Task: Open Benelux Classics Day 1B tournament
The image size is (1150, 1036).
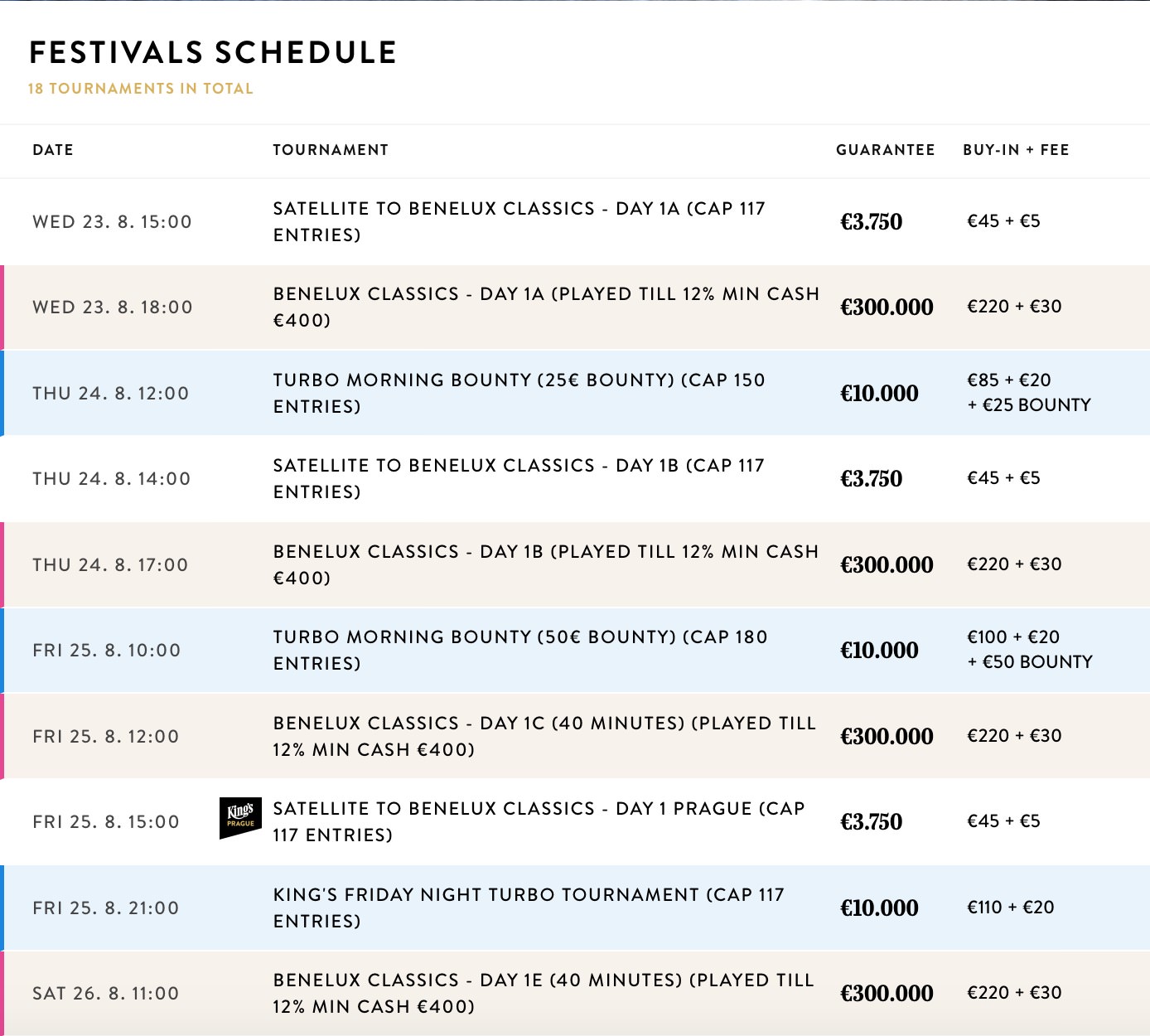Action: tap(545, 564)
